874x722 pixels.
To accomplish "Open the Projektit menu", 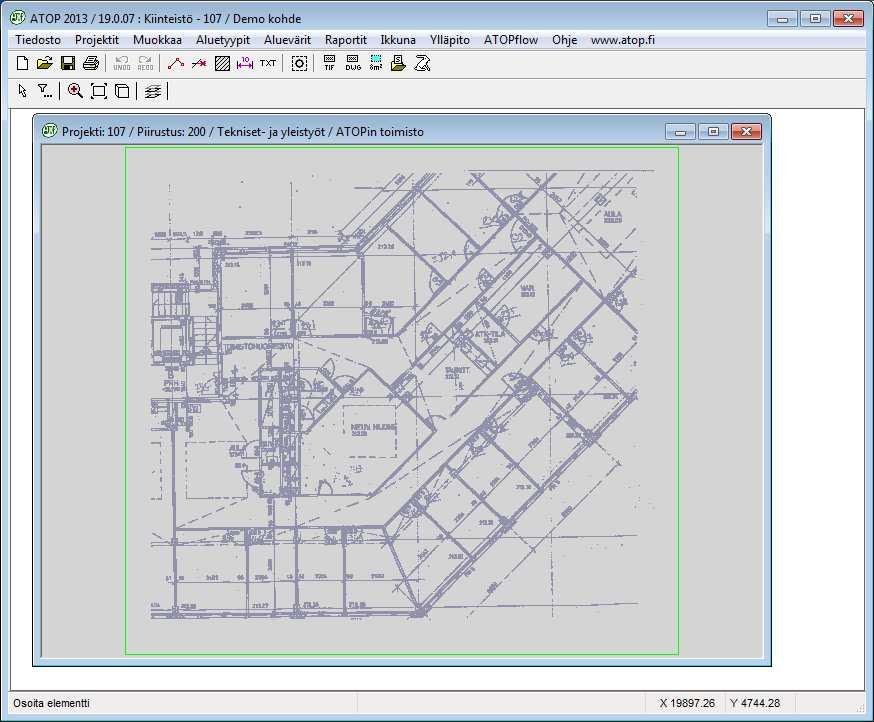I will pyautogui.click(x=97, y=40).
